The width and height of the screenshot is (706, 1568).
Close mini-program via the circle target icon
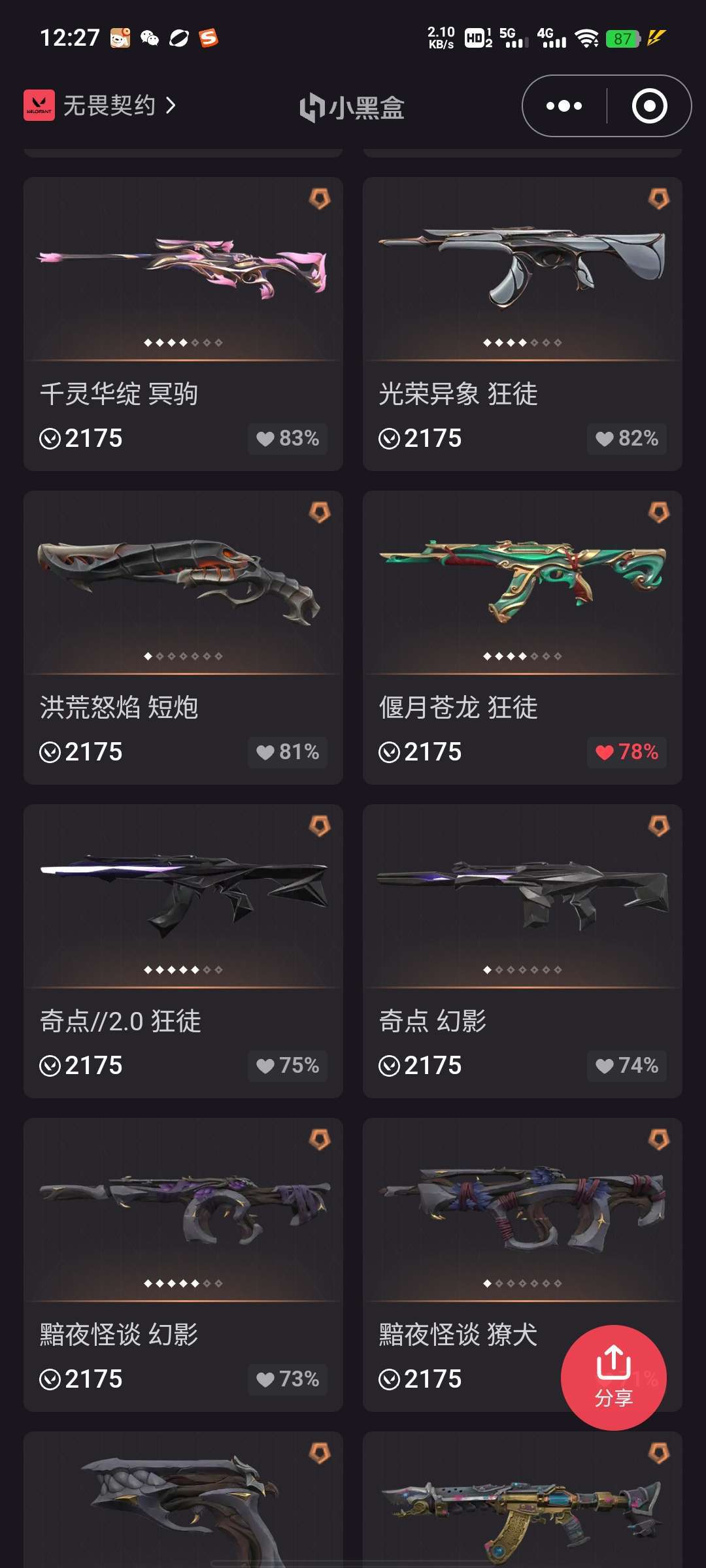pyautogui.click(x=649, y=106)
